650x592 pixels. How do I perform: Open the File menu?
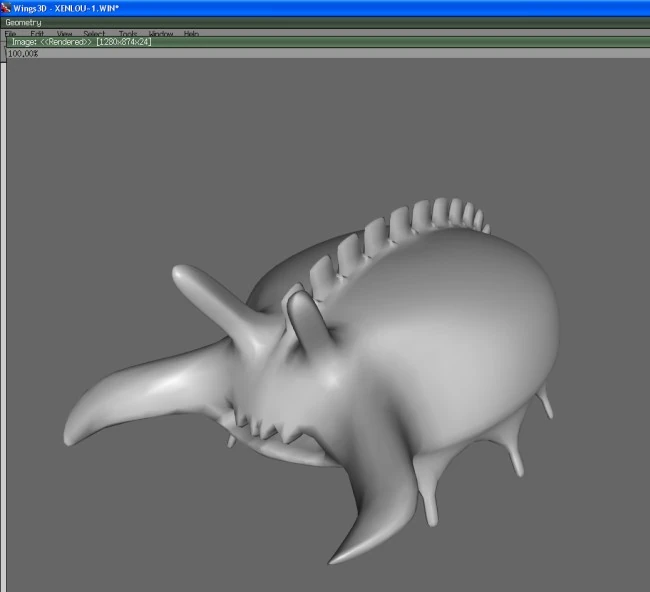10,34
